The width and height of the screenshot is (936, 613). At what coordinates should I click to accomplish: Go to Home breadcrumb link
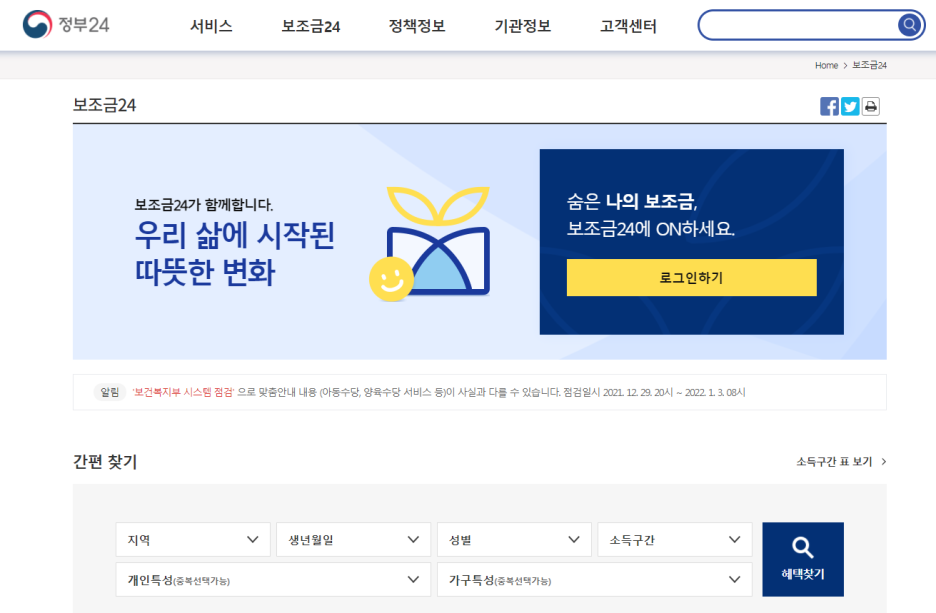(x=826, y=65)
